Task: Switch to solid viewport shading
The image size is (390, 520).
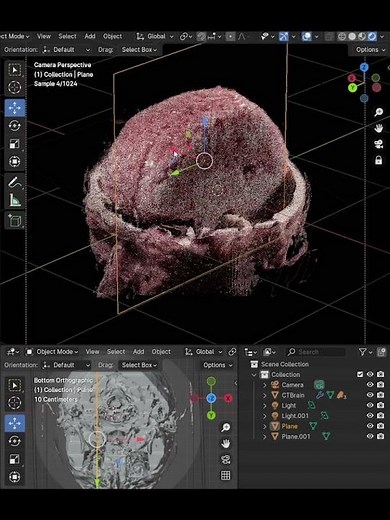Action: (352, 36)
